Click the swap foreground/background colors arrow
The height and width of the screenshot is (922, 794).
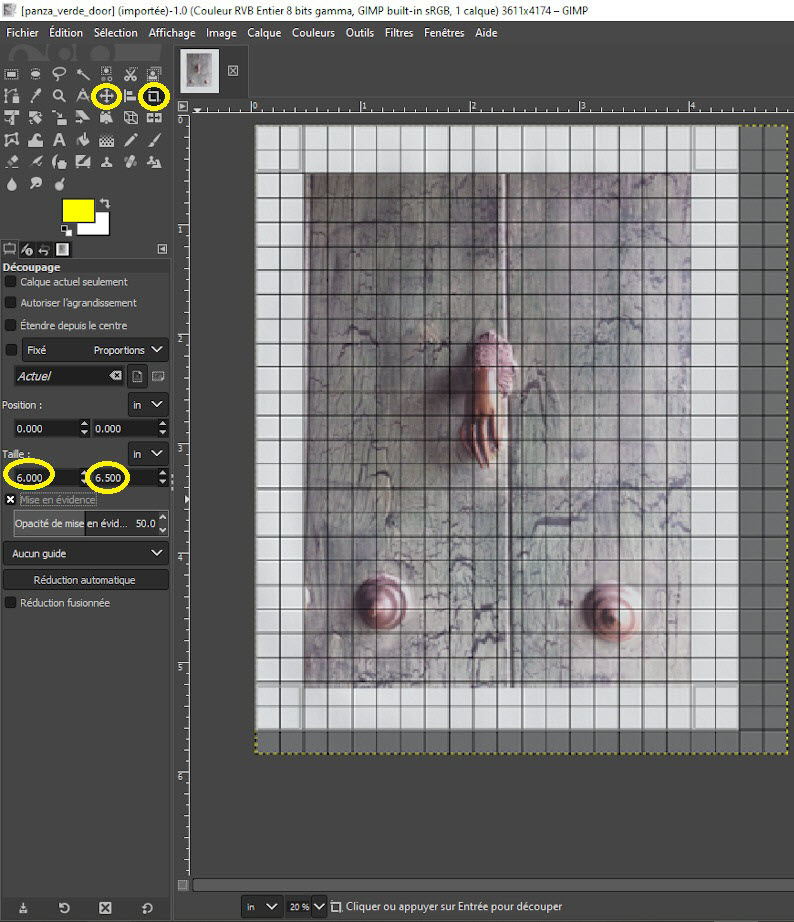coord(105,204)
